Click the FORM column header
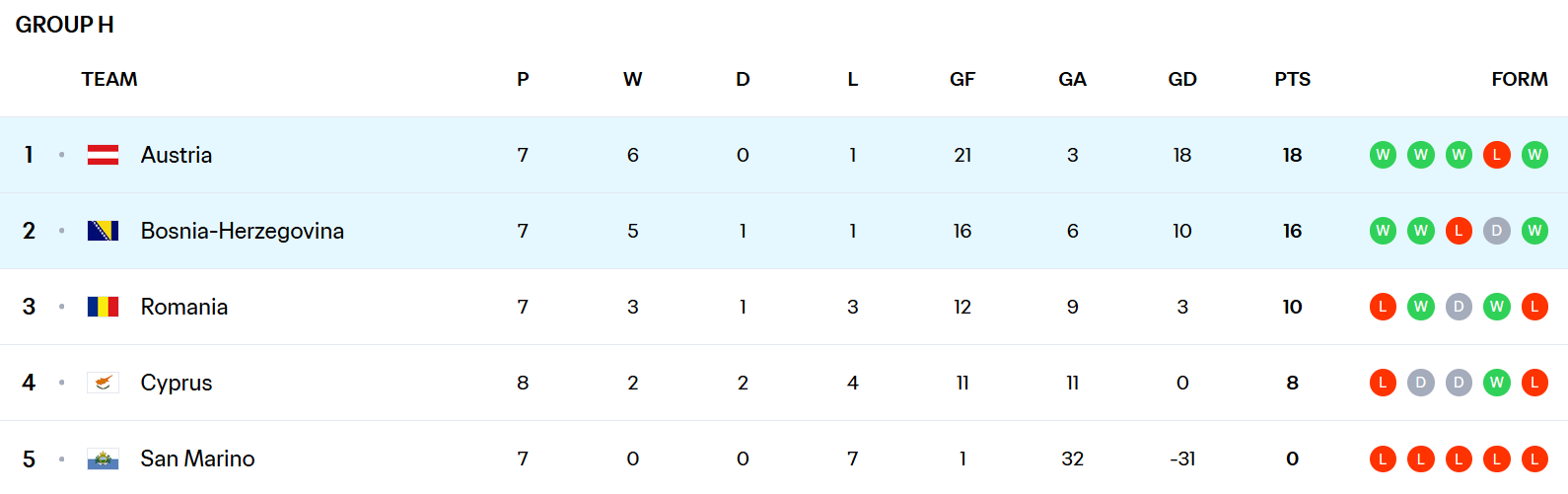This screenshot has height=494, width=1568. 1519,79
